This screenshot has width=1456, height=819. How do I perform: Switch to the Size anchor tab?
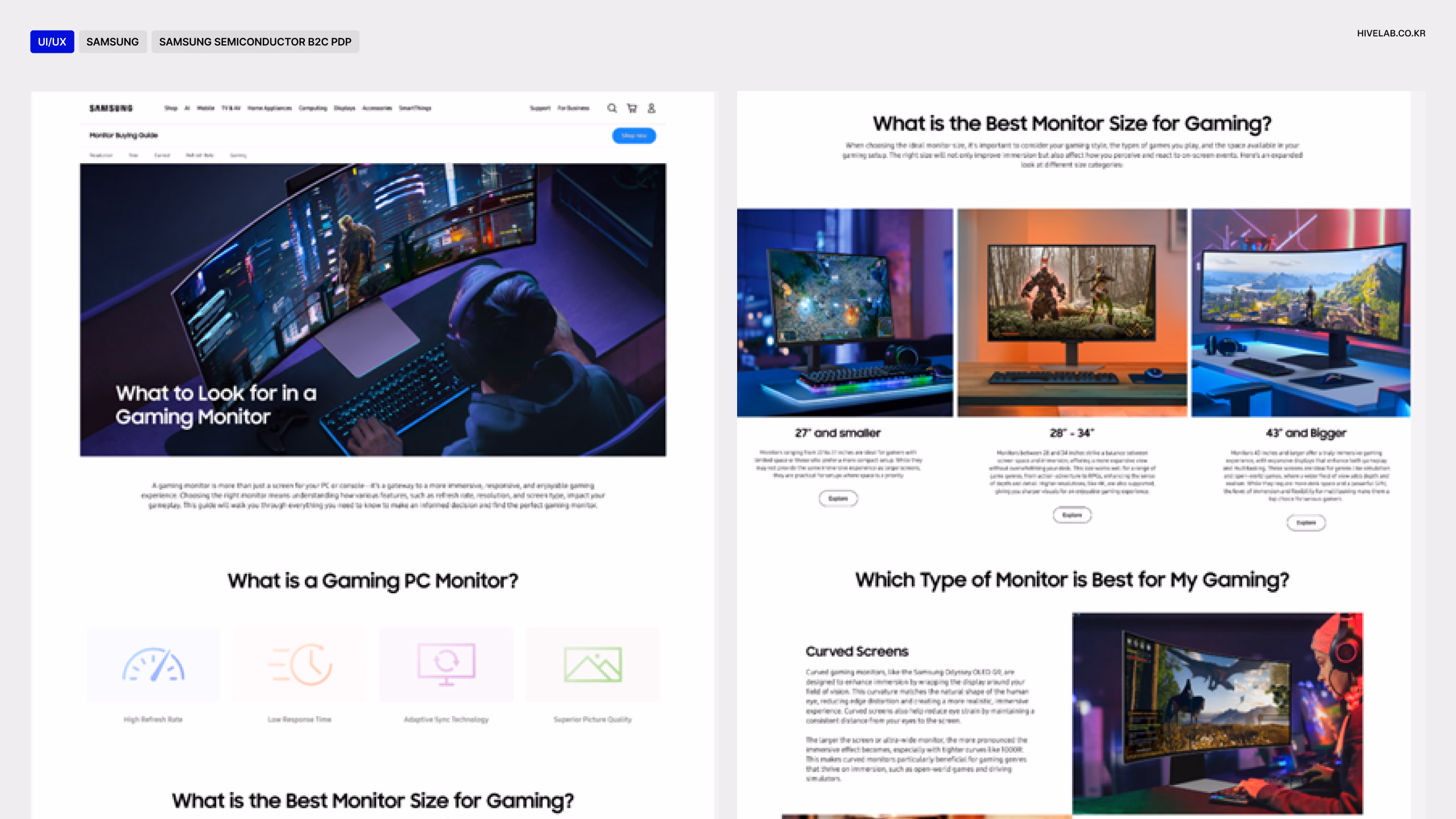click(x=134, y=155)
